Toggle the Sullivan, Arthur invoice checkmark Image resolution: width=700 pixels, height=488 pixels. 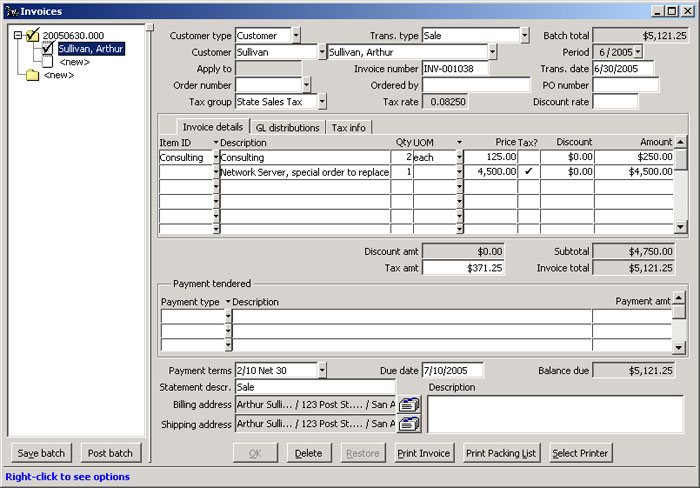coord(48,48)
